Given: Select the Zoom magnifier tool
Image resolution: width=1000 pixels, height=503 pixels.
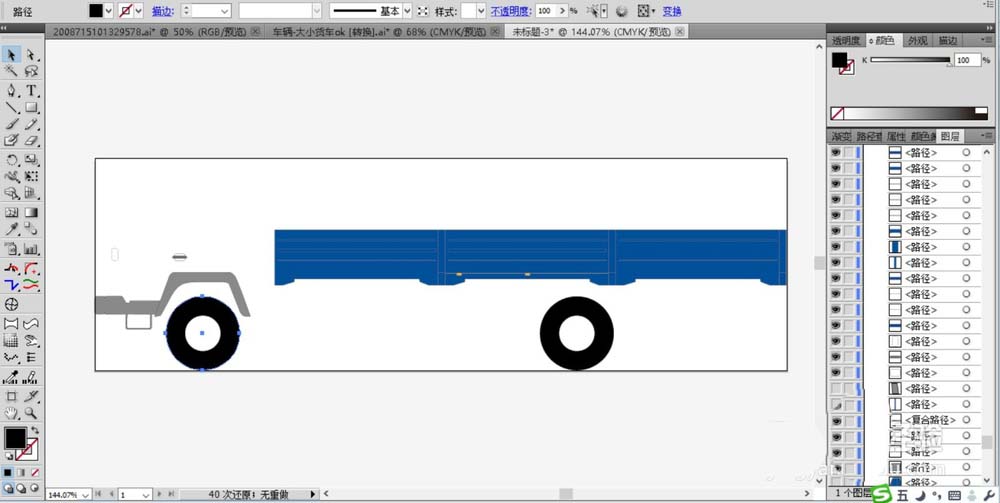Looking at the screenshot, I should (x=31, y=413).
